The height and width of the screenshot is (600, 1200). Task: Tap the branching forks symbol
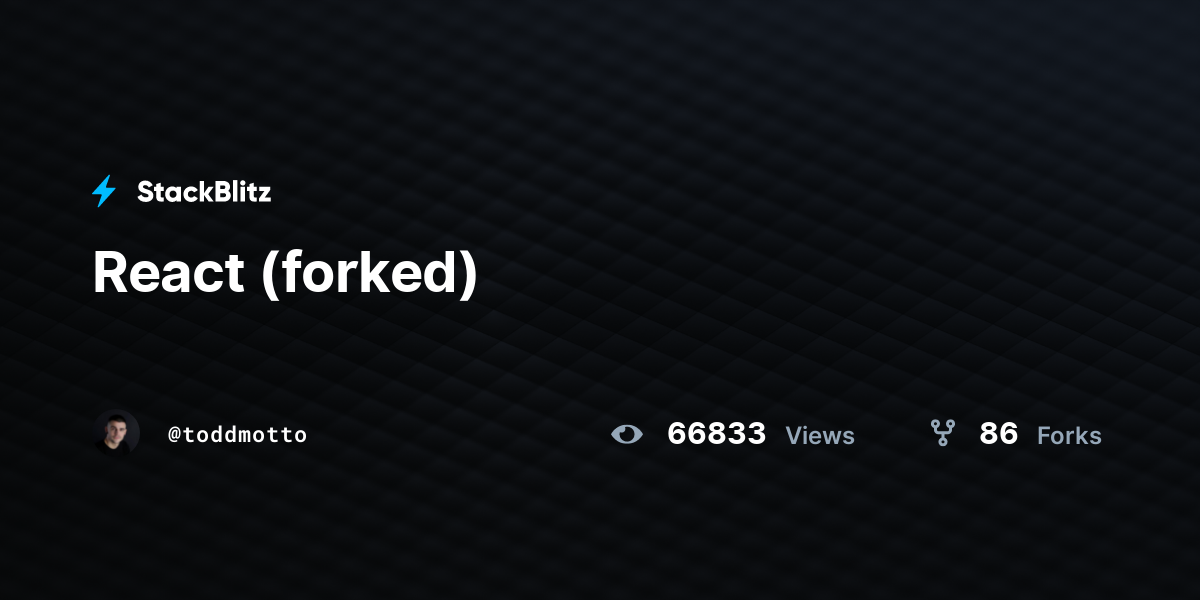coord(942,433)
